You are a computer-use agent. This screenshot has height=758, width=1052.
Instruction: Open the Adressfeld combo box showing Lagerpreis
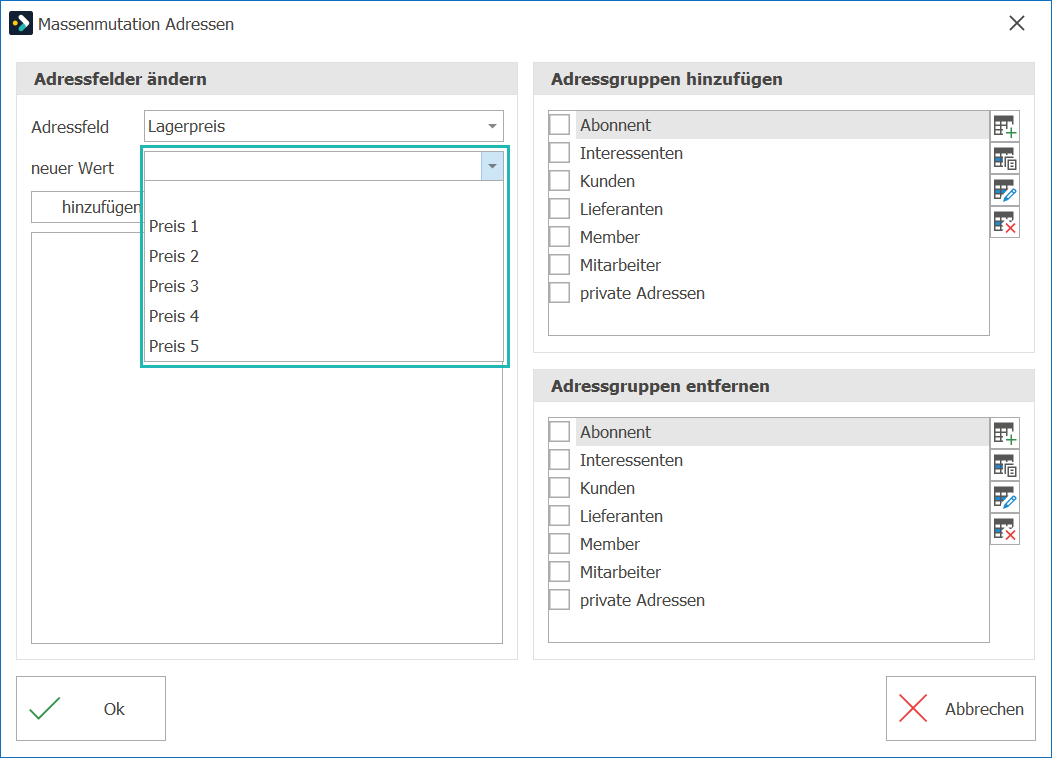[x=323, y=126]
